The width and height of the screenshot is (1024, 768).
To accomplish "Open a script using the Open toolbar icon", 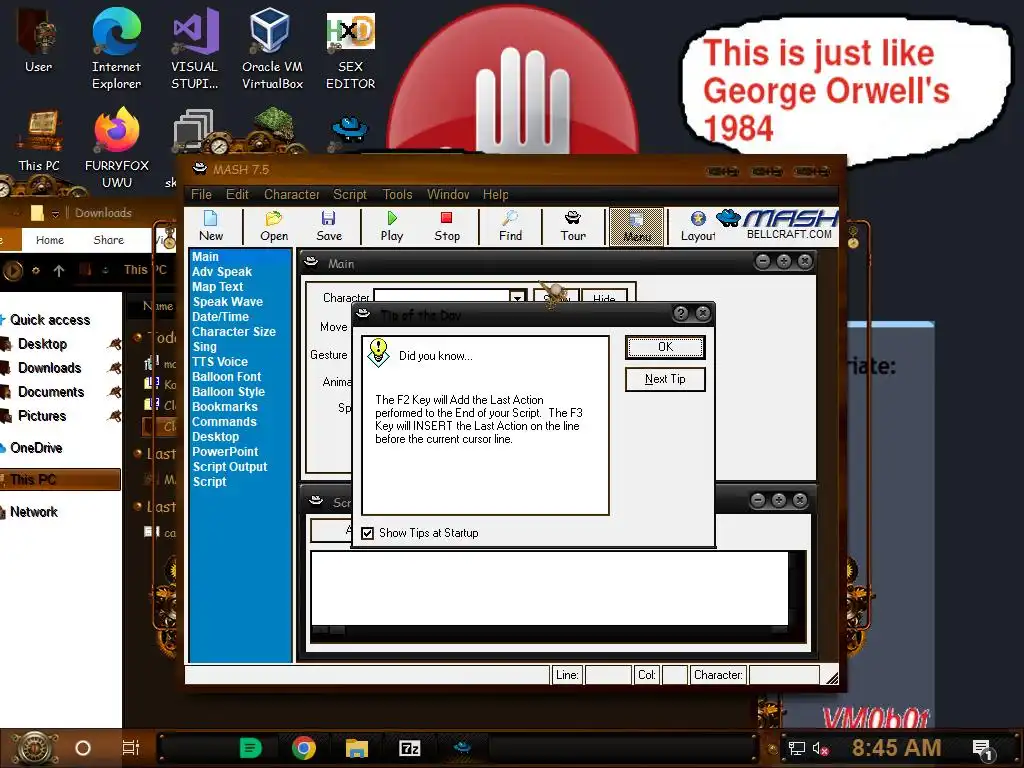I will [274, 226].
